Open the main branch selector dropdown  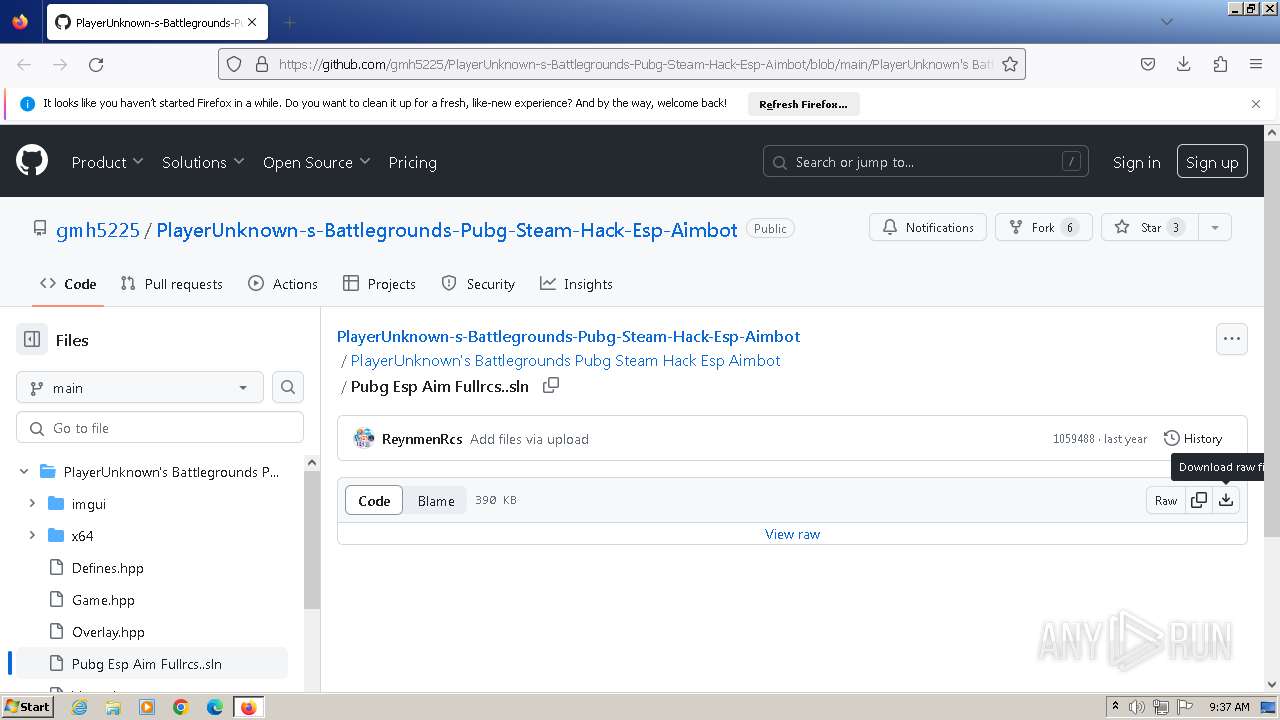pyautogui.click(x=140, y=388)
